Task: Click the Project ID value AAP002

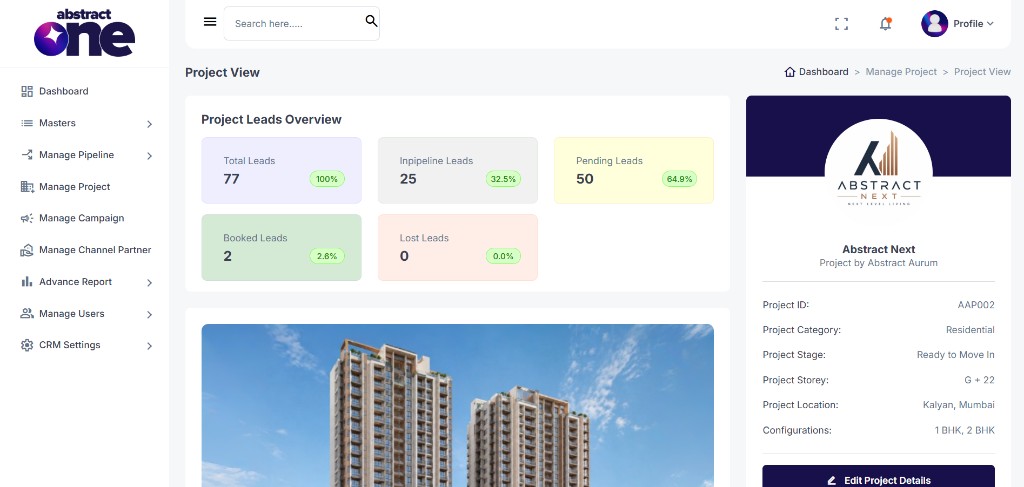Action: 976,305
